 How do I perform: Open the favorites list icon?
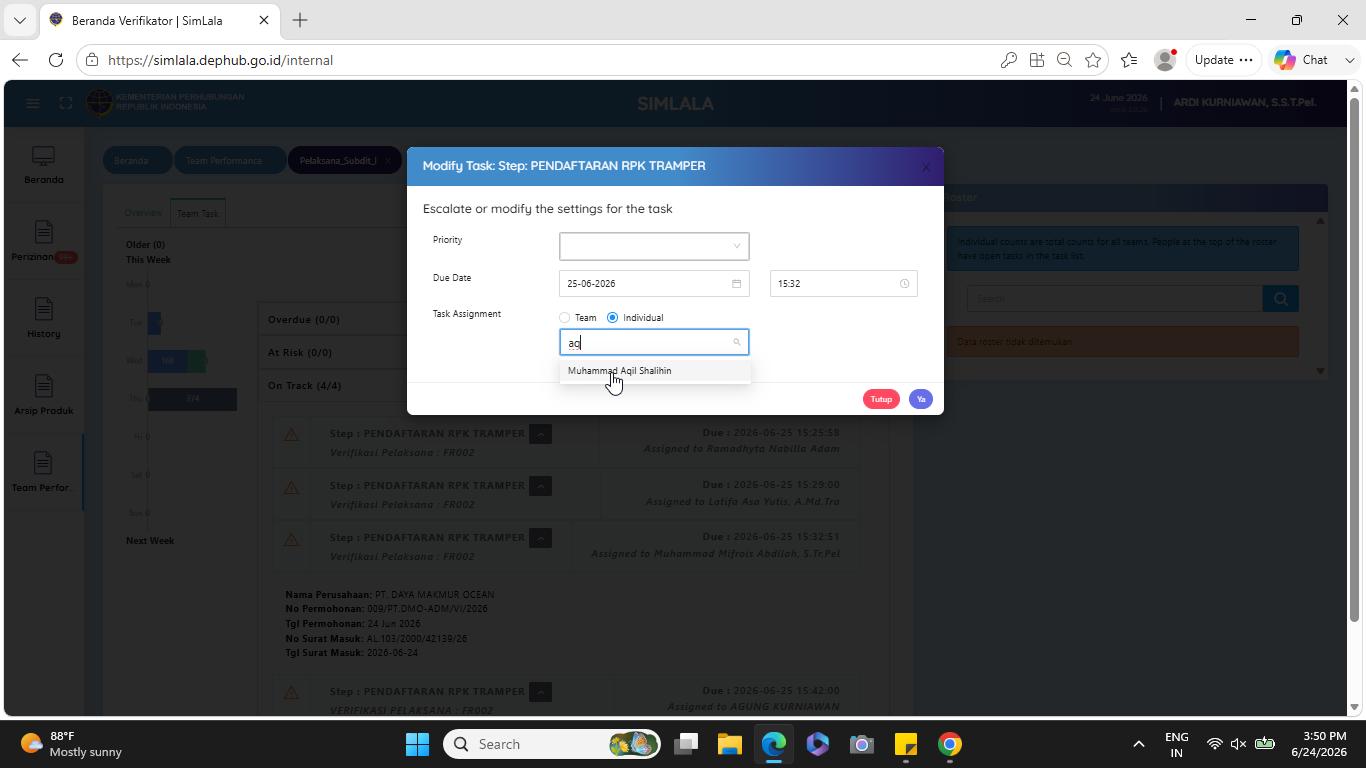point(1129,60)
